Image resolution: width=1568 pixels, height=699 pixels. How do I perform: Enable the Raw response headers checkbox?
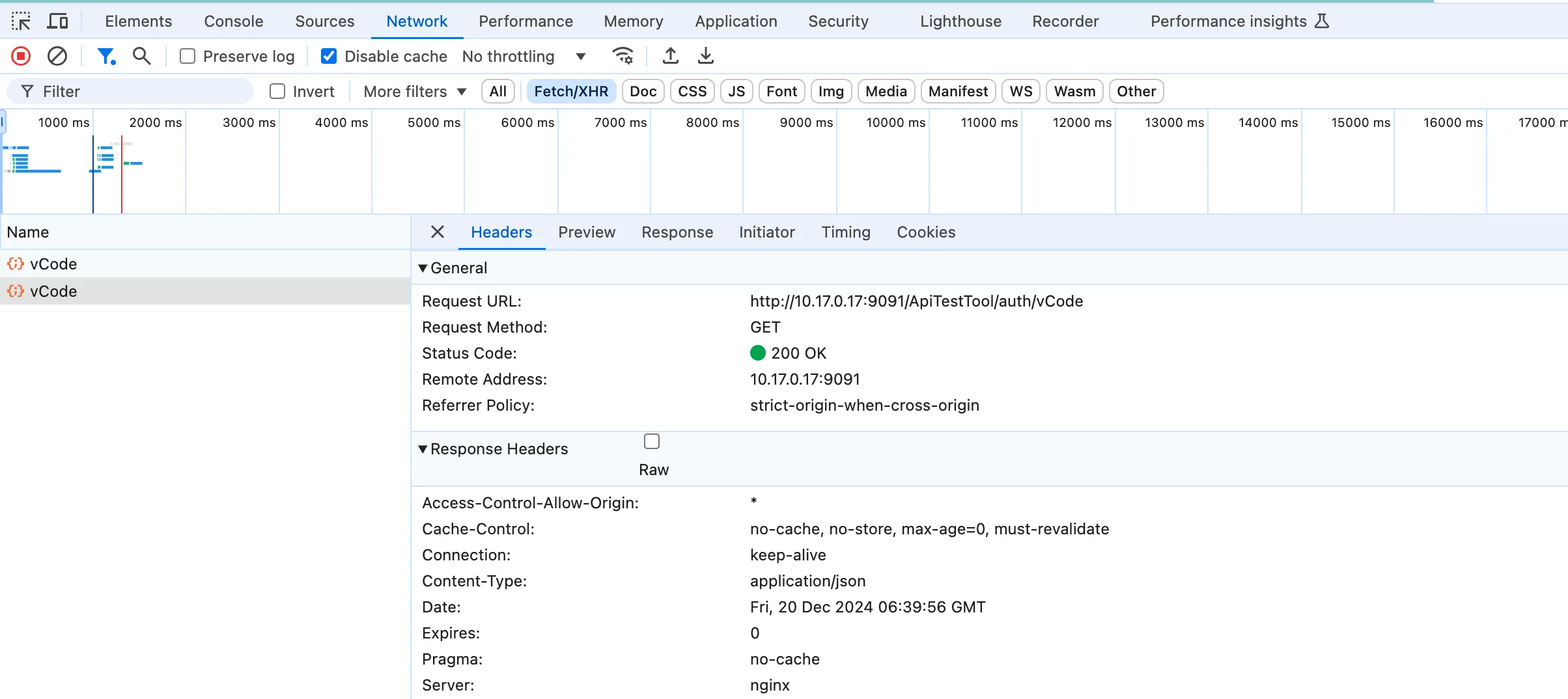point(652,441)
